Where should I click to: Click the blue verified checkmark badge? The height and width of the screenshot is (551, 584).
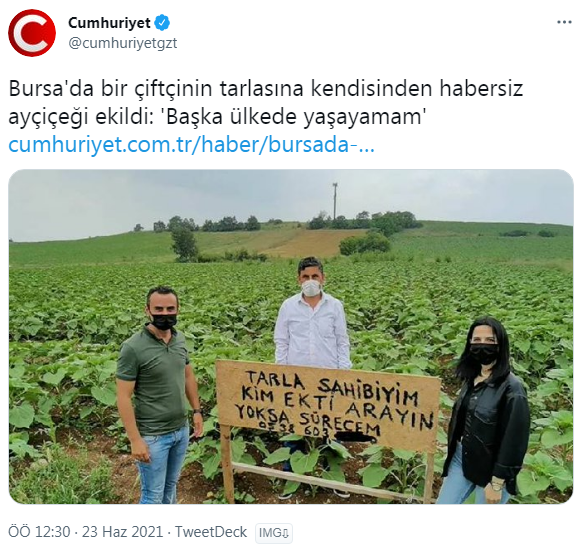pyautogui.click(x=162, y=23)
